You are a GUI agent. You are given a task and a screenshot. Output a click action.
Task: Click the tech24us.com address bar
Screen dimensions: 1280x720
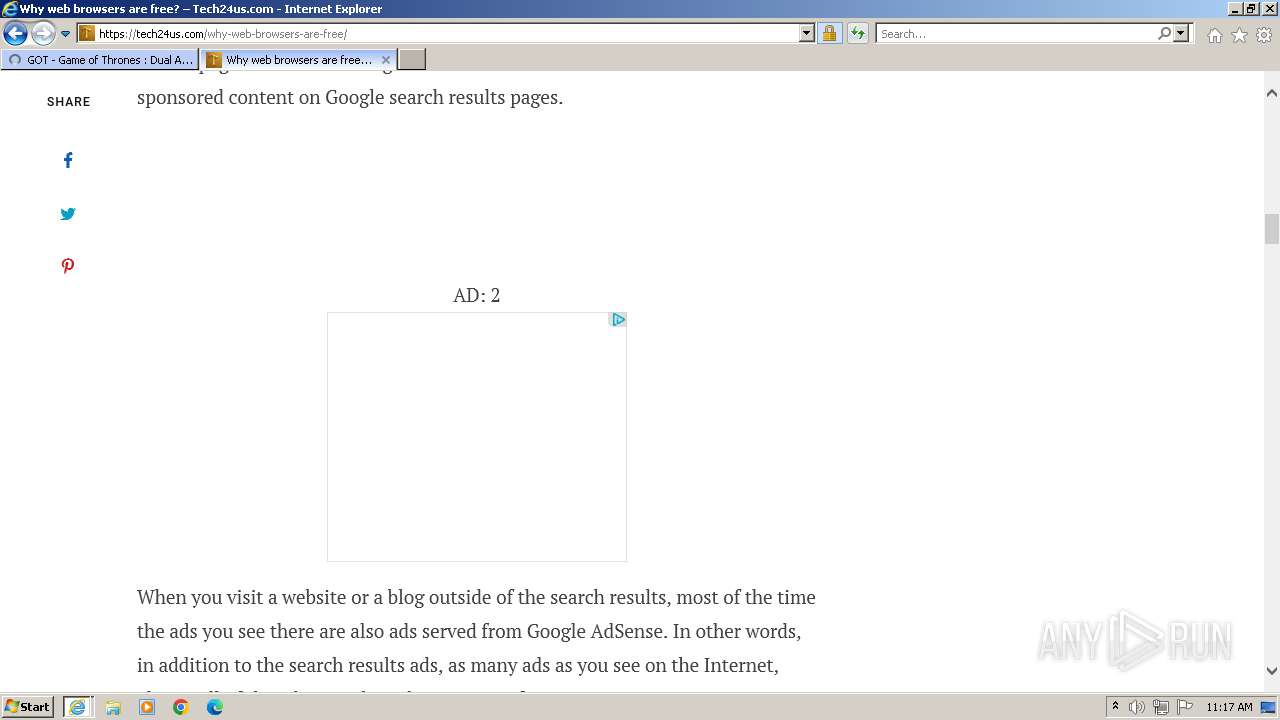[438, 33]
